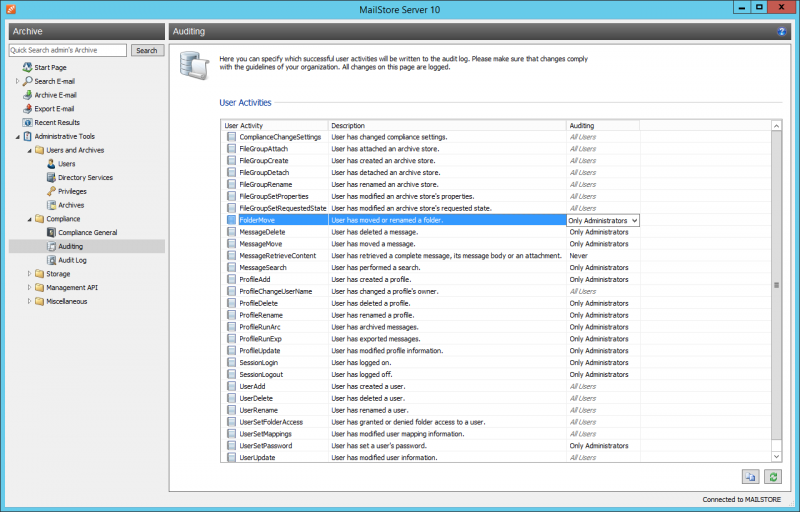
Task: Click the Connected to MAILSTORE status text
Action: [741, 500]
